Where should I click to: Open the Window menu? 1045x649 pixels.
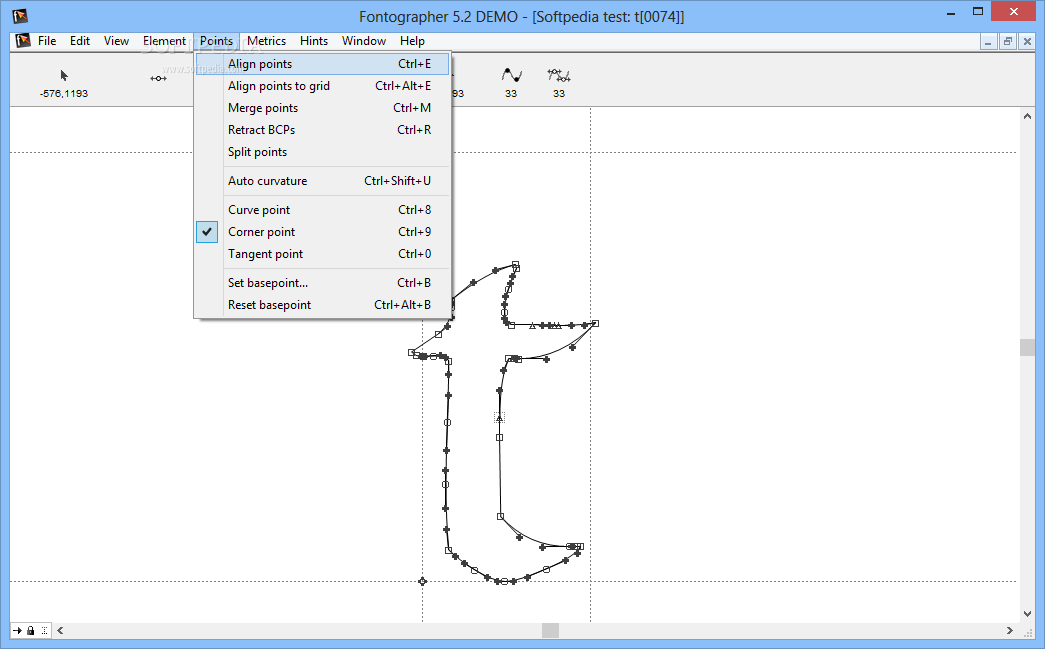tap(364, 41)
